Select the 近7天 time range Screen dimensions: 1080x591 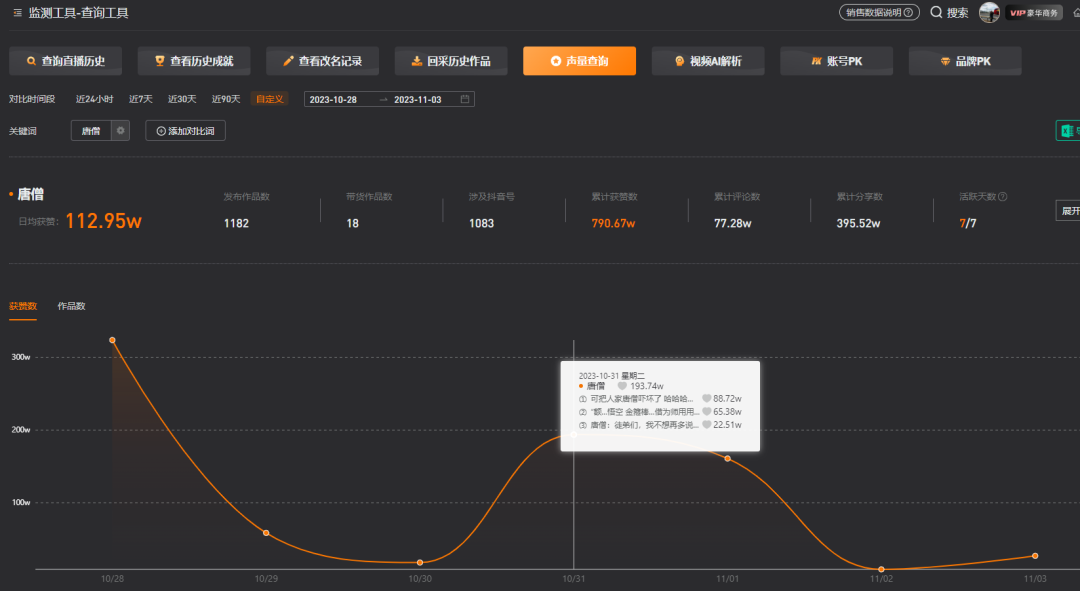pyautogui.click(x=141, y=99)
